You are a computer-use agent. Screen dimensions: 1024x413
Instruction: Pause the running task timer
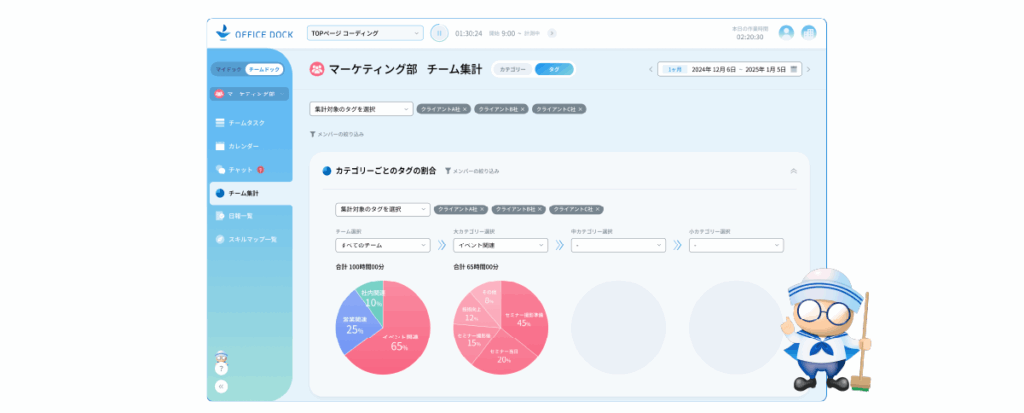(439, 33)
